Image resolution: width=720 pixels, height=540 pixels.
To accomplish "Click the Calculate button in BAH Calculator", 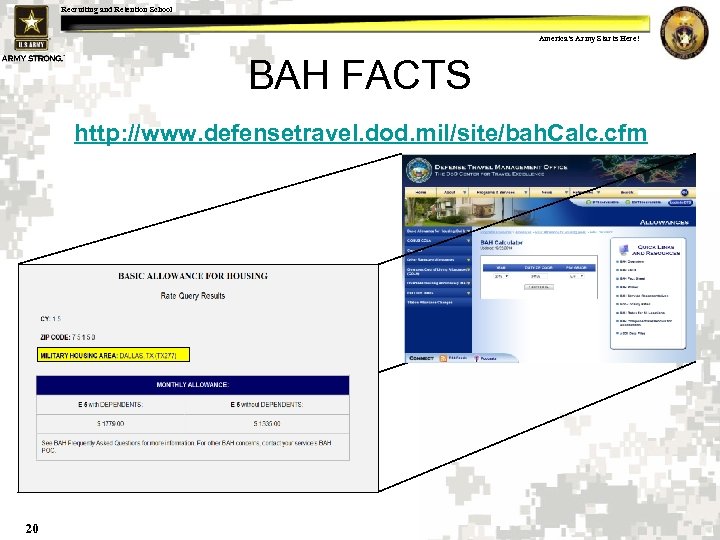I will point(539,287).
